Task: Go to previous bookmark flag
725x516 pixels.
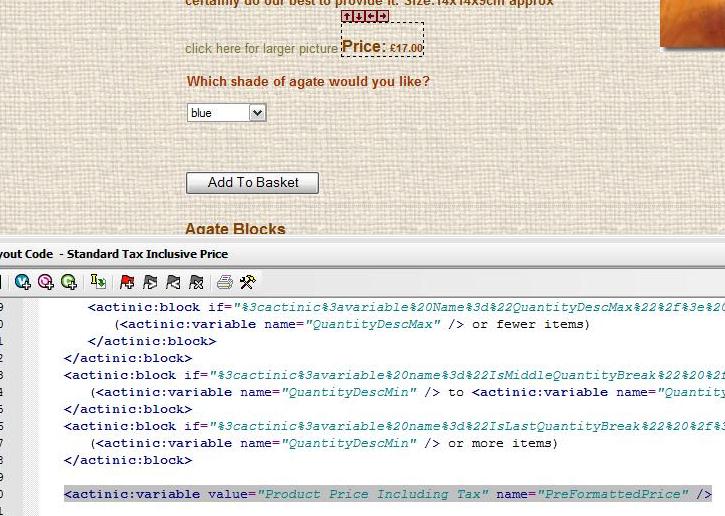Action: pyautogui.click(x=173, y=282)
